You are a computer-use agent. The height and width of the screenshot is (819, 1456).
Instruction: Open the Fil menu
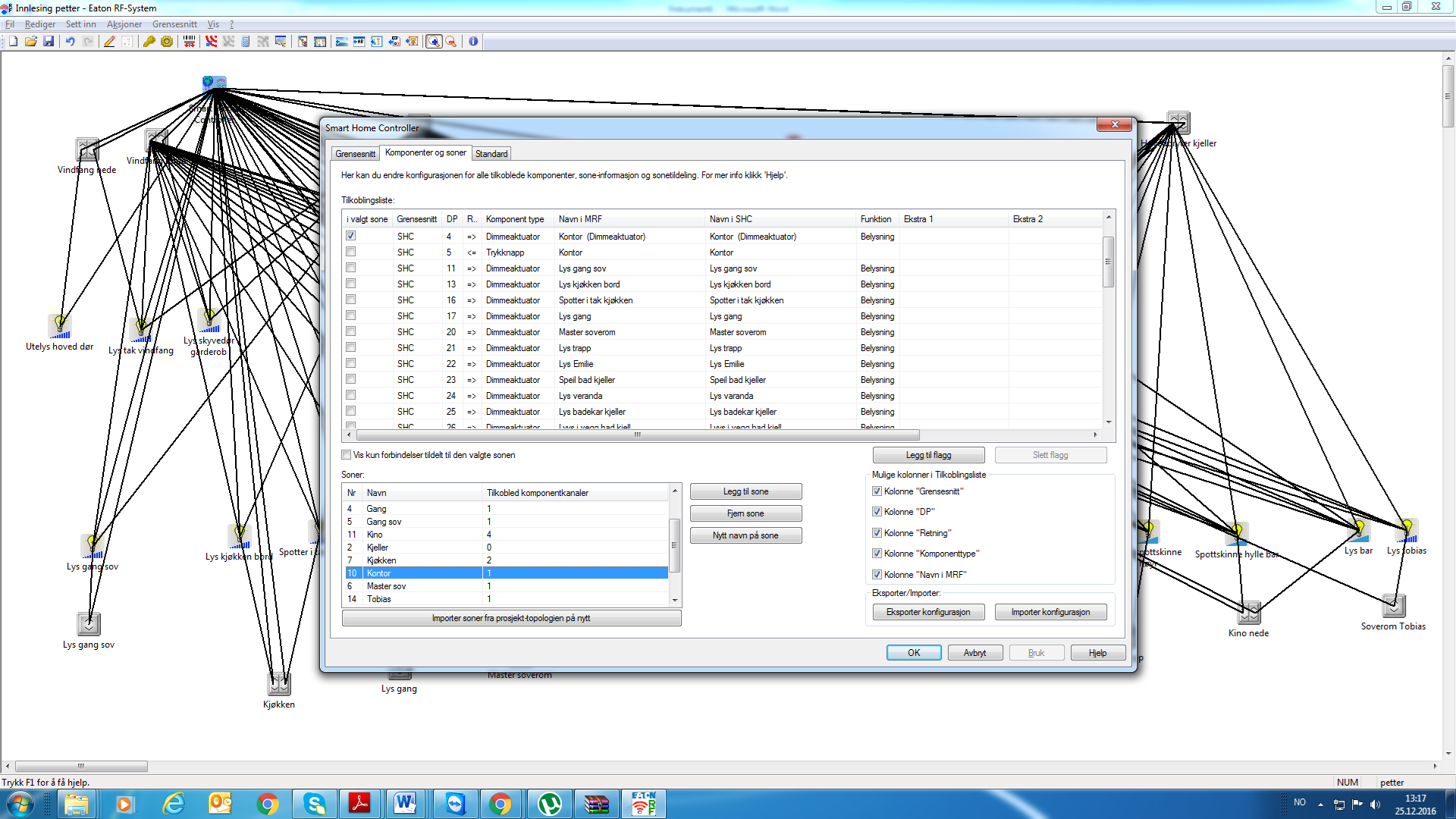10,24
